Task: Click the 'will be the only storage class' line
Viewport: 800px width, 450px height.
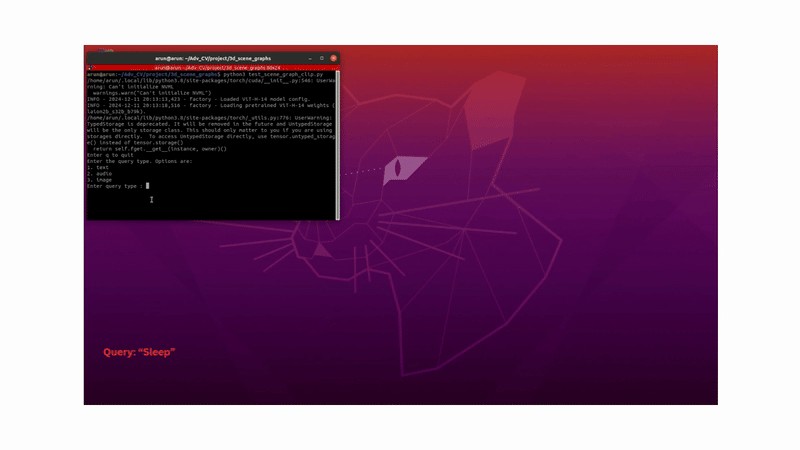Action: point(209,130)
